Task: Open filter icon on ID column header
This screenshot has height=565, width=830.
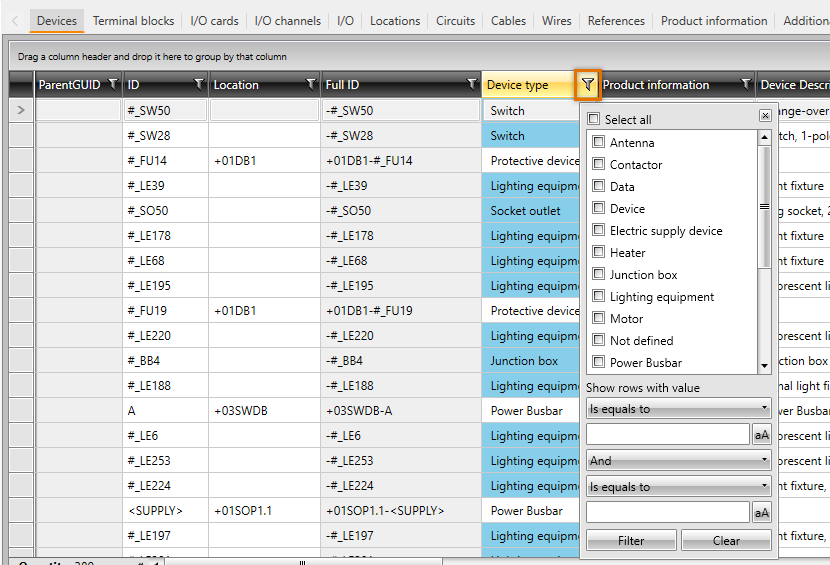Action: 198,85
